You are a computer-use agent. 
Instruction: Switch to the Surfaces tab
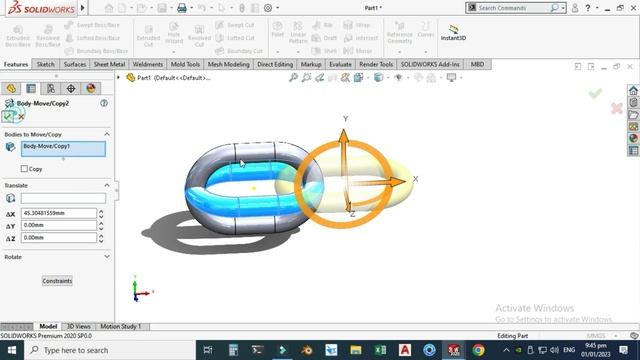coord(75,64)
